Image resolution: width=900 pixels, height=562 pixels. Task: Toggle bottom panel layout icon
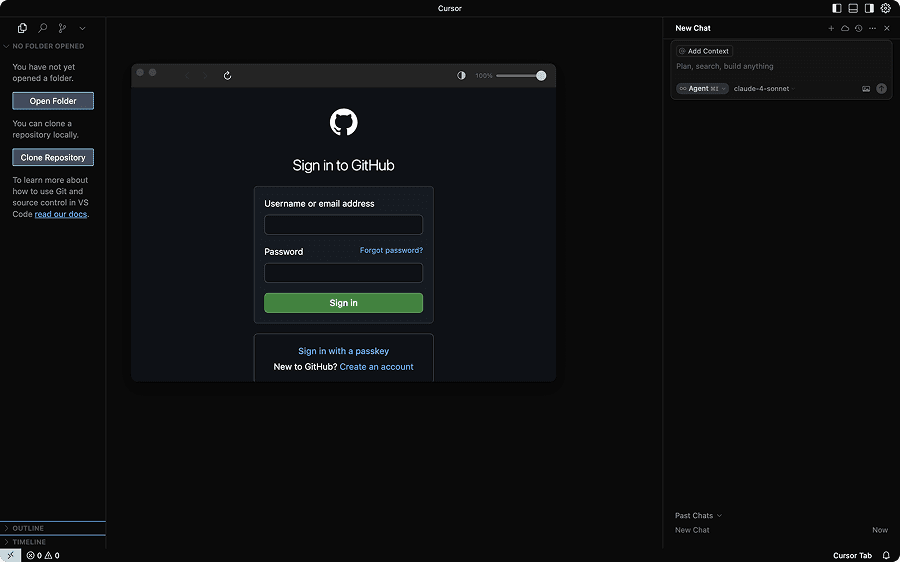[853, 8]
